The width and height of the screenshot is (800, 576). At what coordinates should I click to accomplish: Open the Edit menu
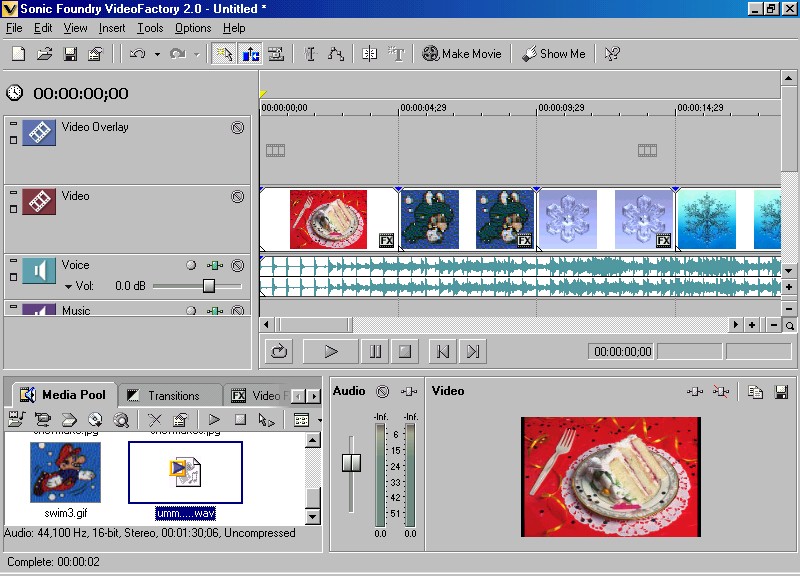click(x=43, y=28)
